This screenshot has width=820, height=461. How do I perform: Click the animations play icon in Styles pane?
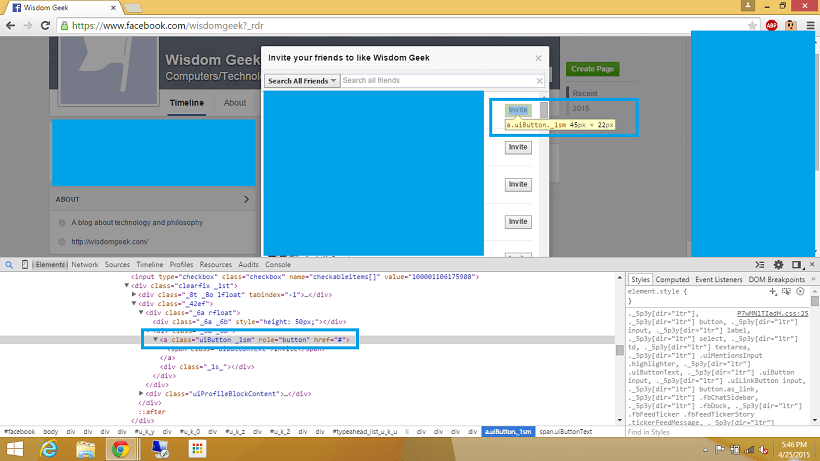click(x=800, y=292)
